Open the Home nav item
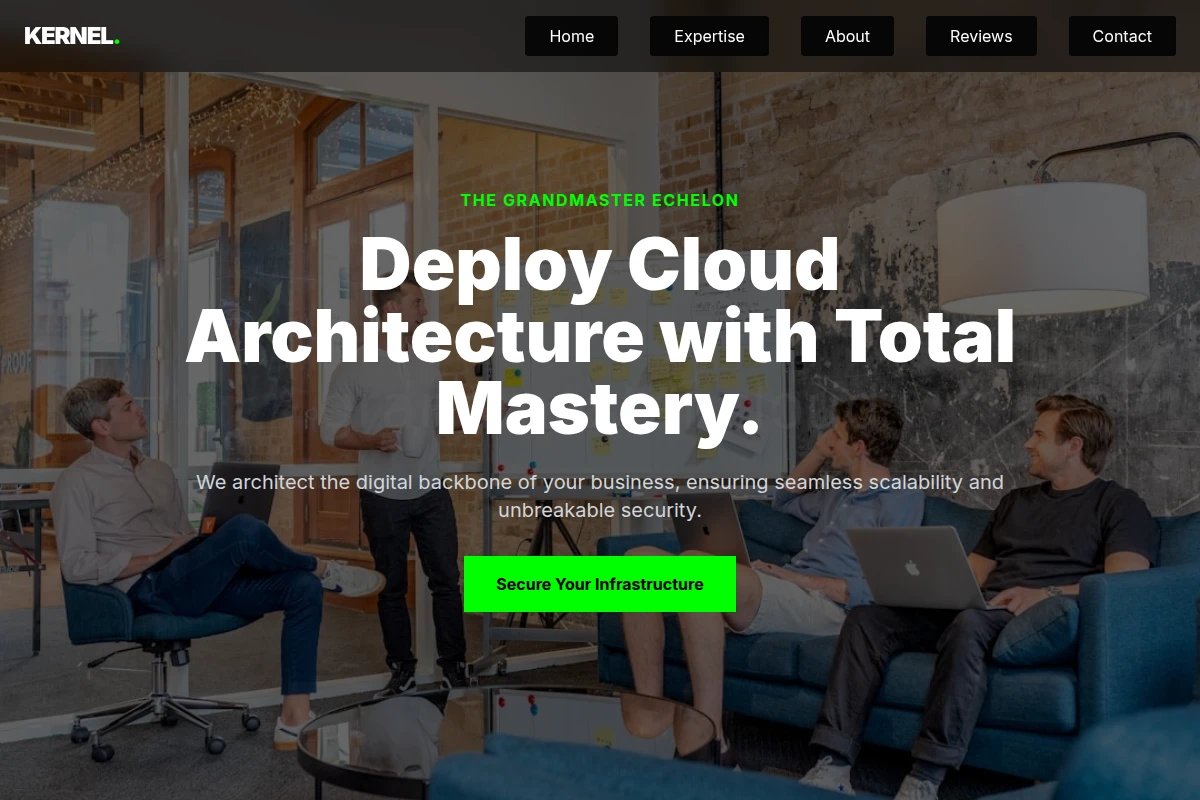1200x800 pixels. click(x=571, y=36)
